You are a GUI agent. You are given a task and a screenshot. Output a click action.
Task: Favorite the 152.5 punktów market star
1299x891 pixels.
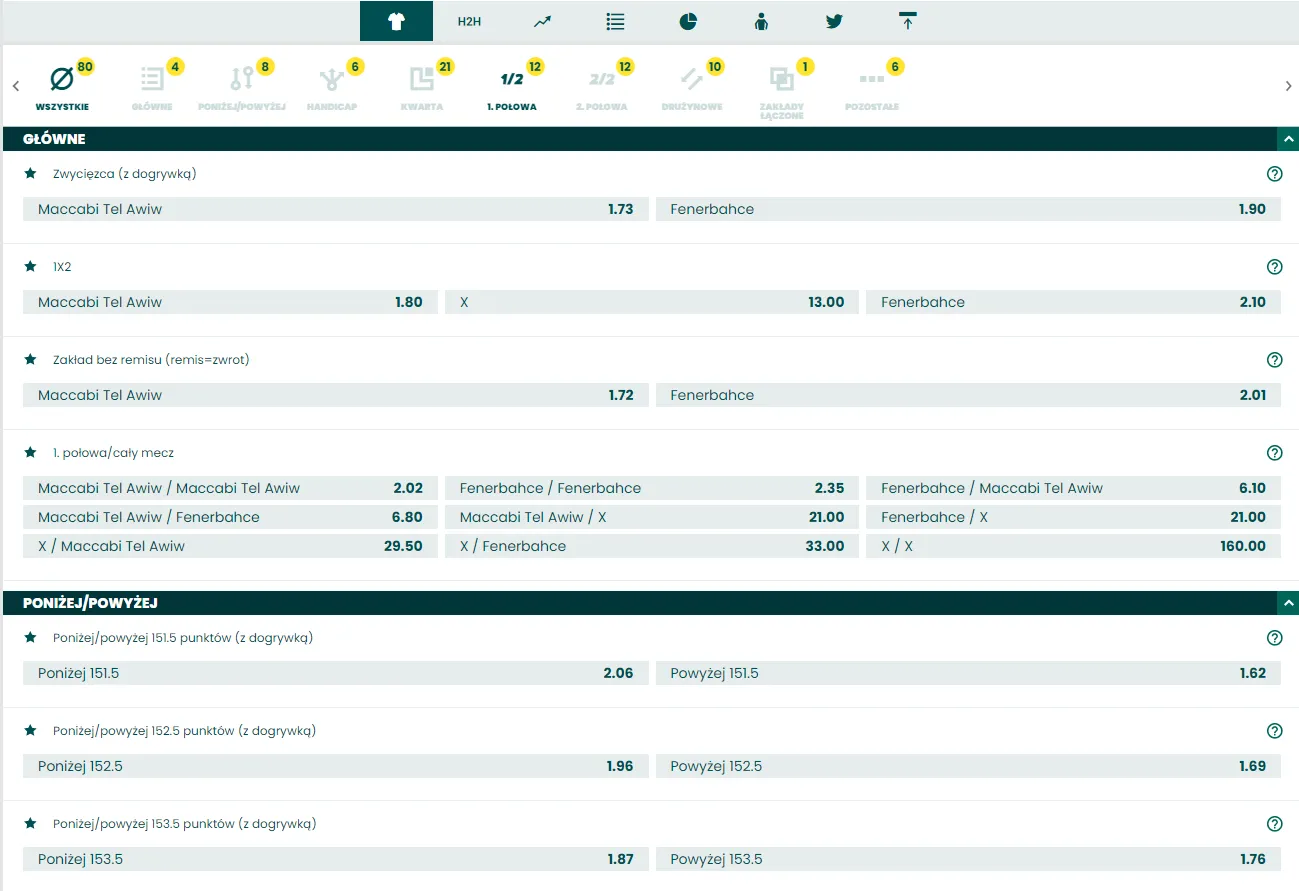coord(30,730)
